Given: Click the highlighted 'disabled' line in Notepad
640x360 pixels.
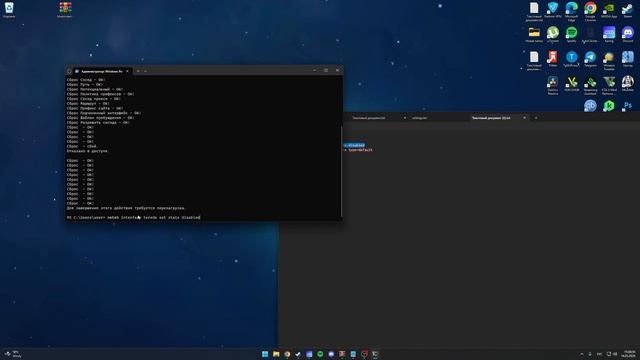Looking at the screenshot, I should click(x=354, y=145).
